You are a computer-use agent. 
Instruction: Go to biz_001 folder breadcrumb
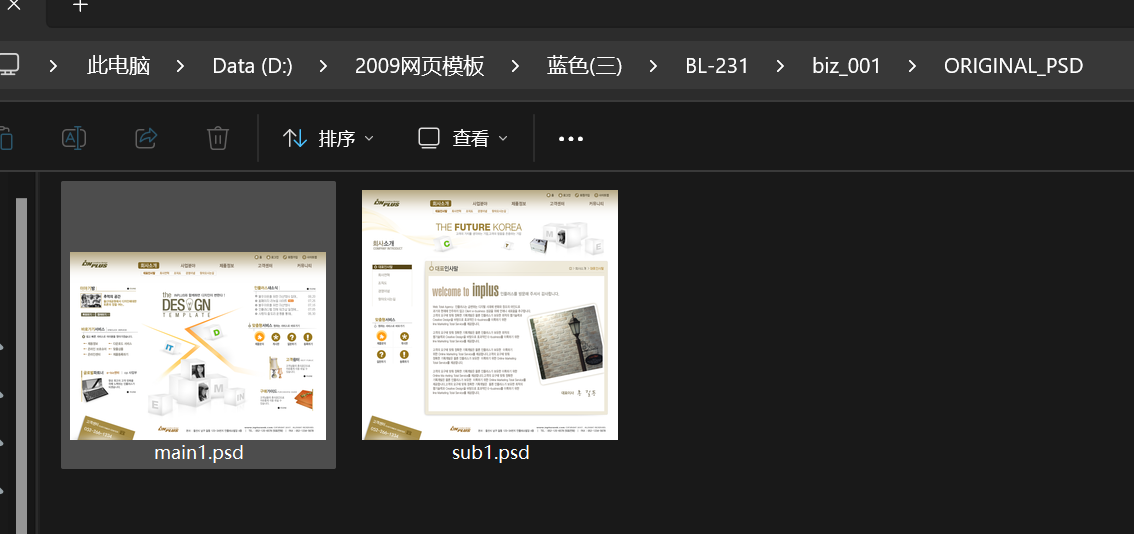pyautogui.click(x=846, y=66)
